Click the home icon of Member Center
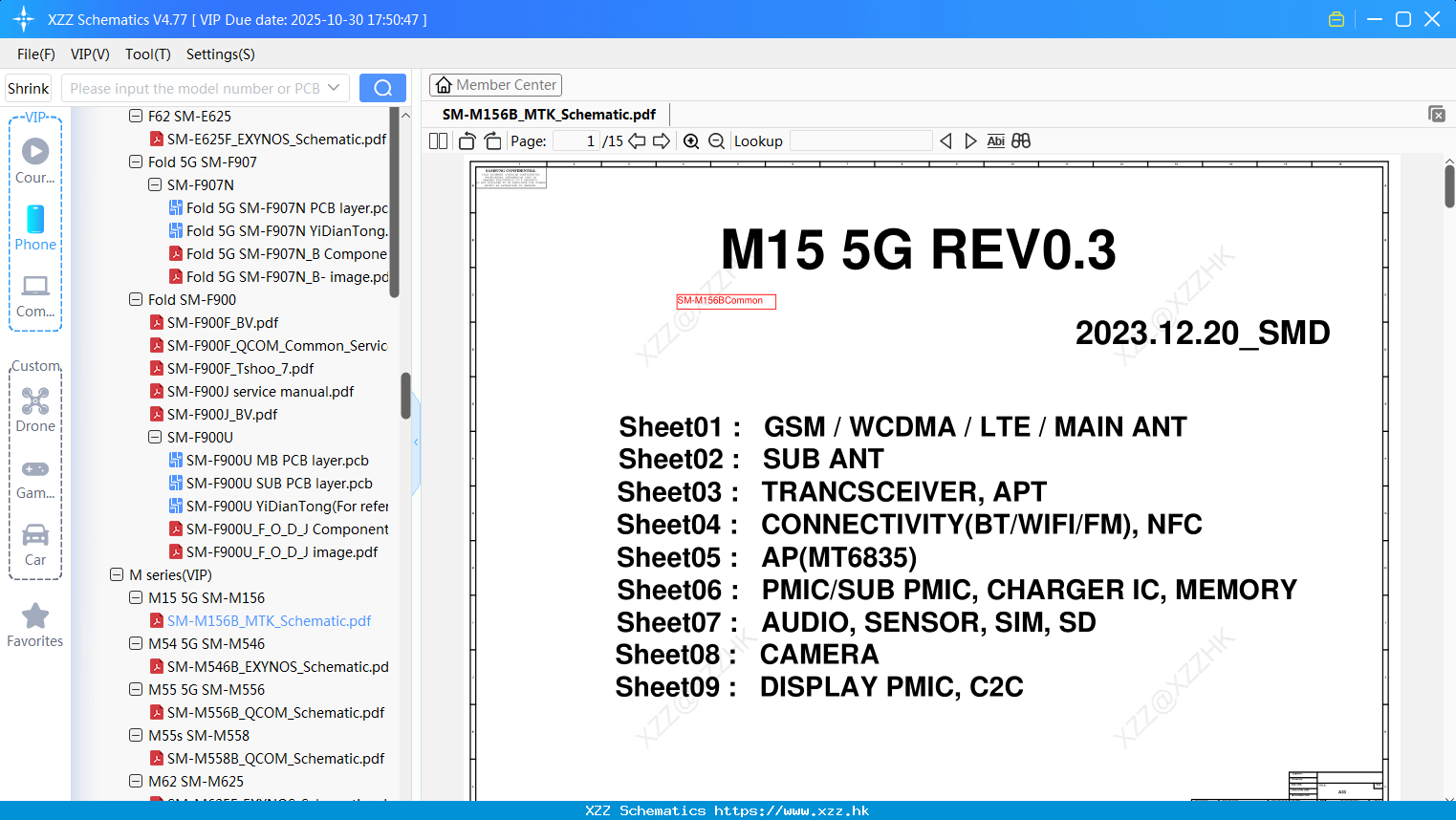The image size is (1456, 820). [444, 85]
